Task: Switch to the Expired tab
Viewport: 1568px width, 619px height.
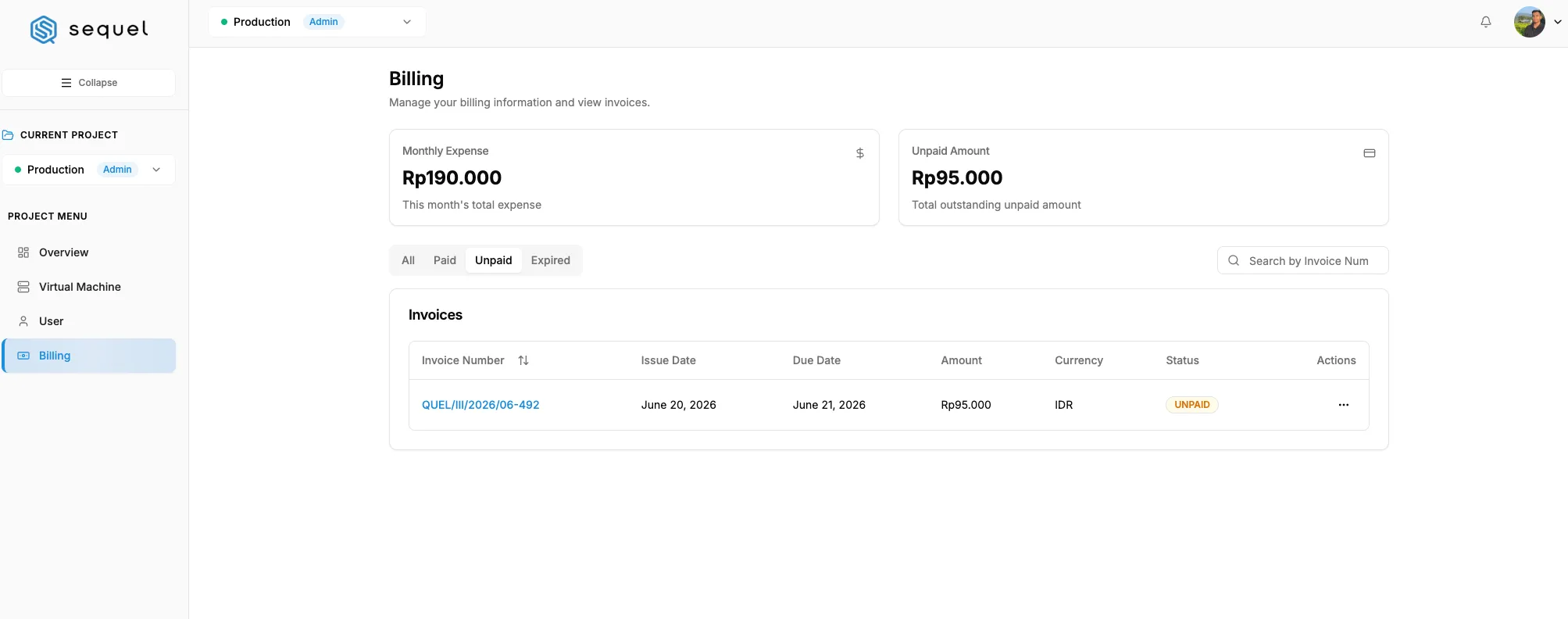Action: point(551,260)
